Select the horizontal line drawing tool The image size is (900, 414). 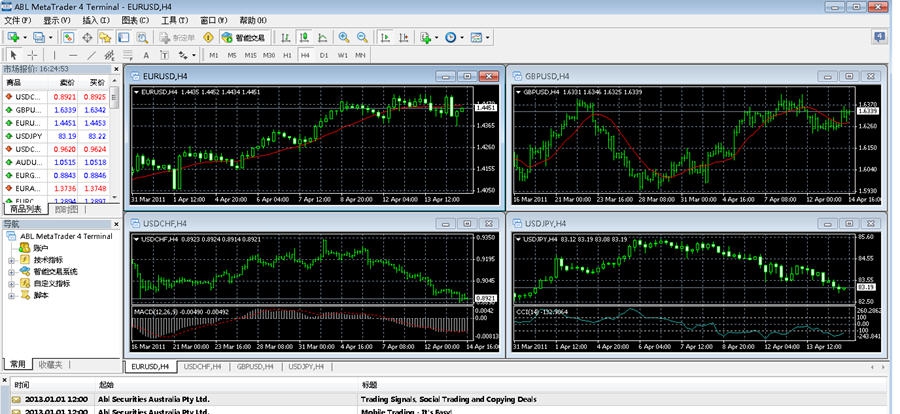click(73, 55)
